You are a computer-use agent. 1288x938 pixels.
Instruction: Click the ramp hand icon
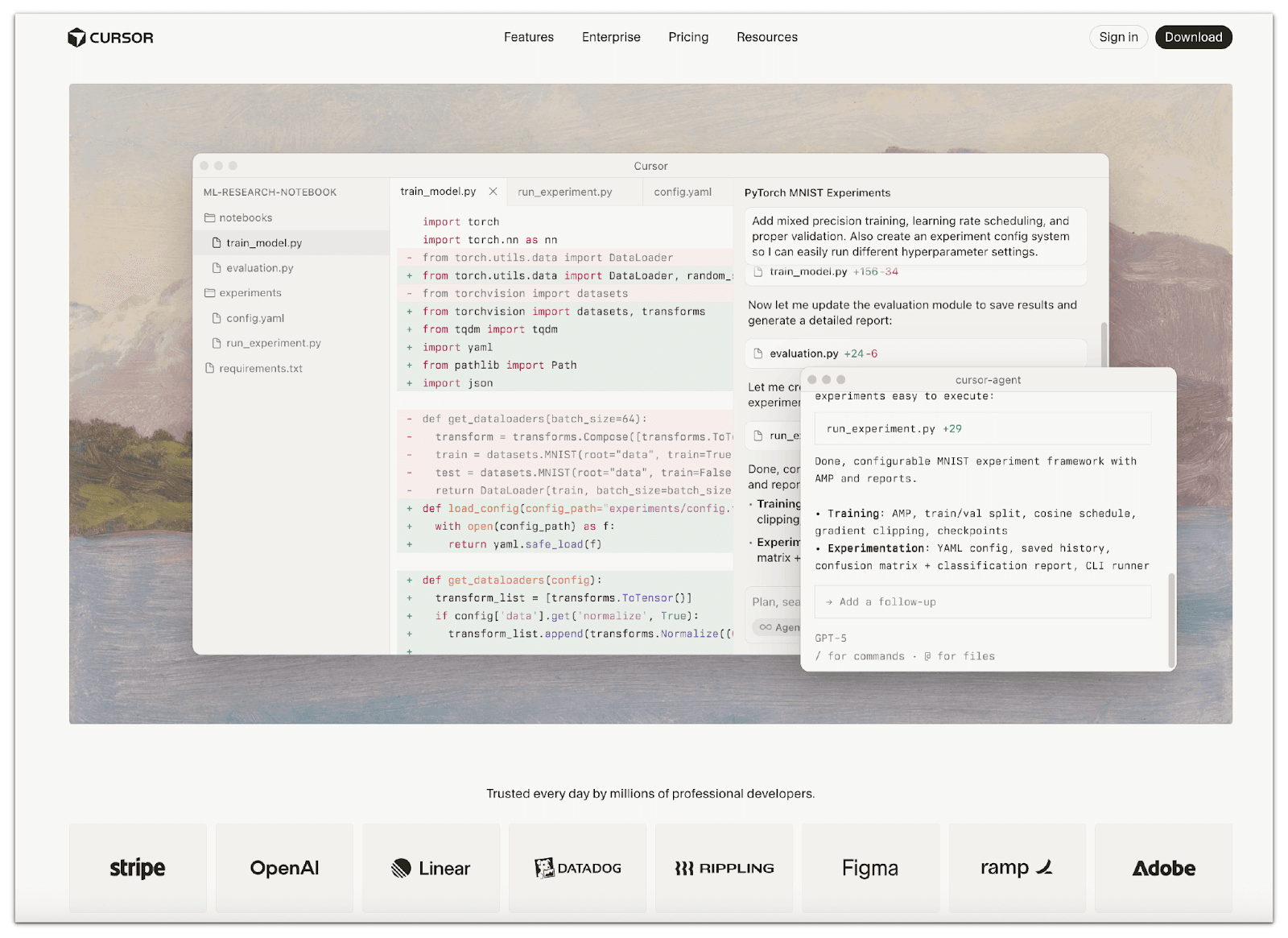pos(1044,867)
